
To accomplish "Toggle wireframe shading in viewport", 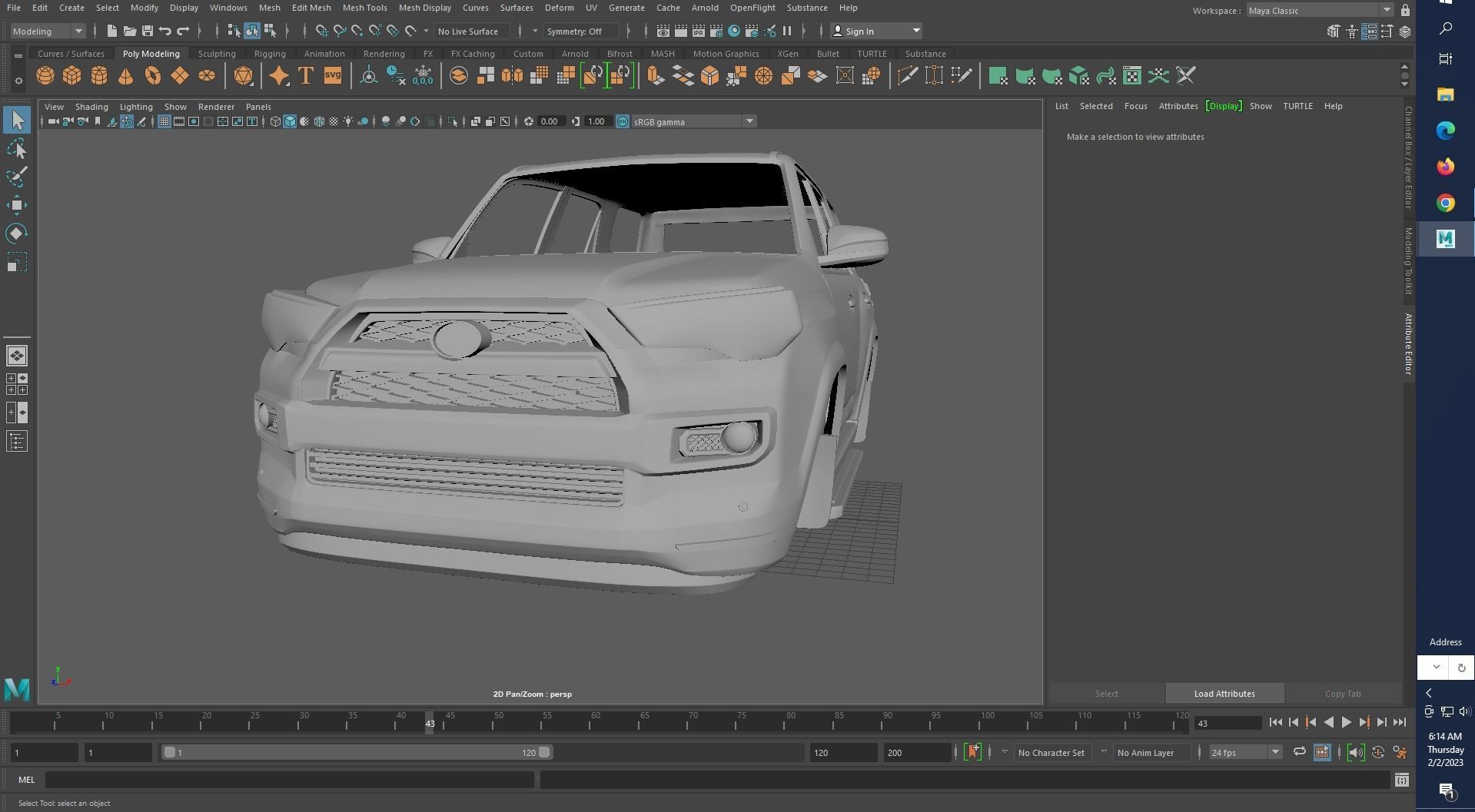I will (275, 121).
